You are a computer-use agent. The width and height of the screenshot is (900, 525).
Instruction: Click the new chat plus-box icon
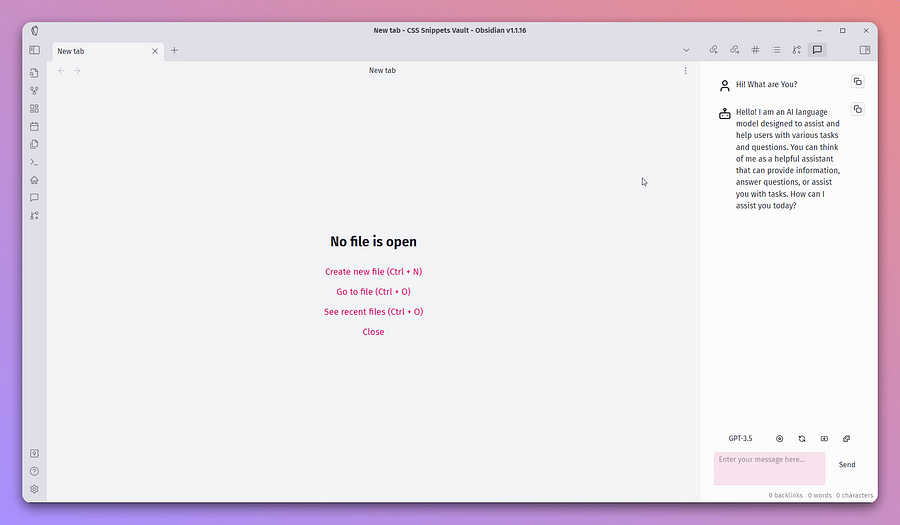coord(824,438)
